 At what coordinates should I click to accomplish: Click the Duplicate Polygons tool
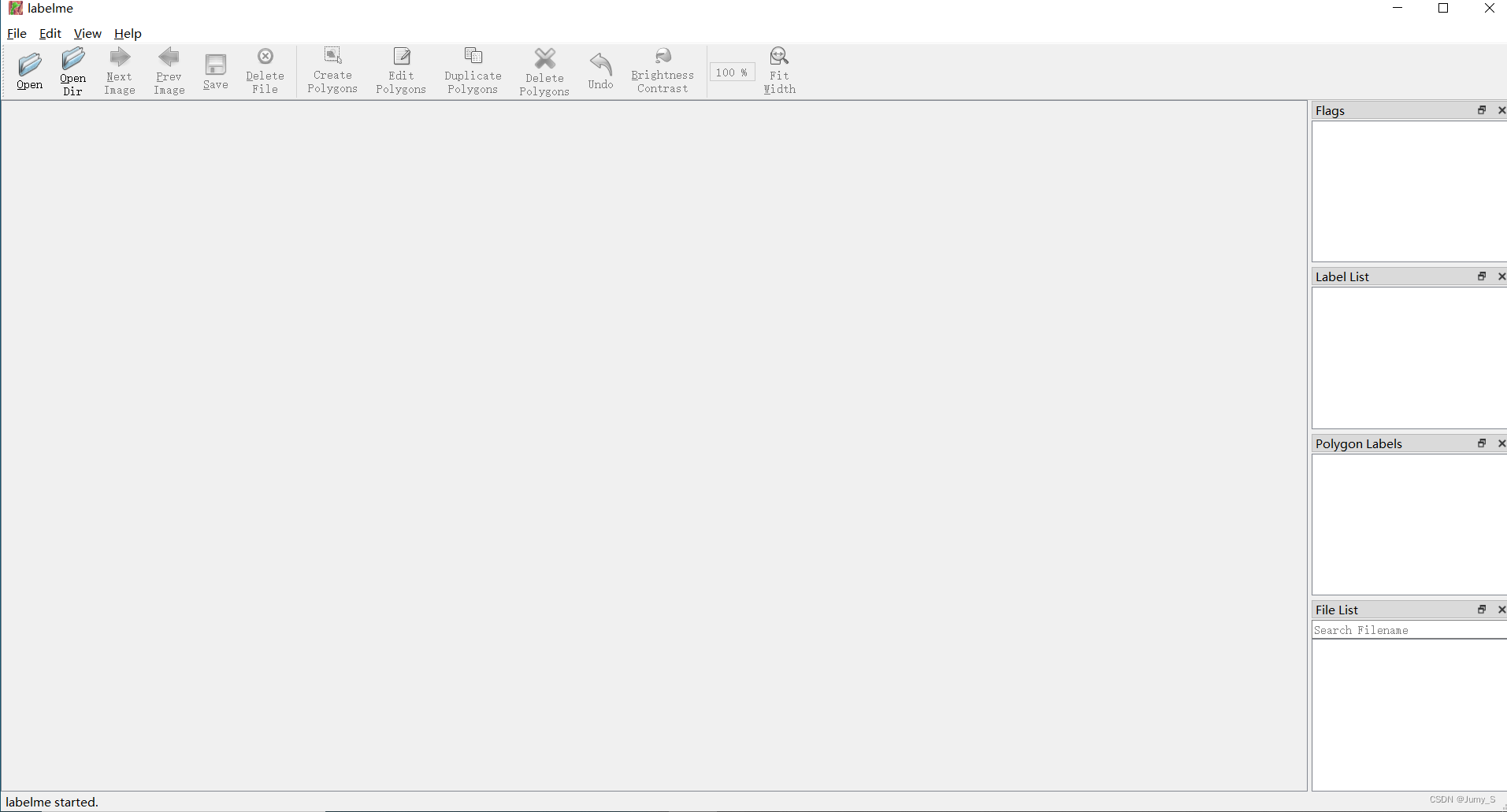(x=473, y=71)
